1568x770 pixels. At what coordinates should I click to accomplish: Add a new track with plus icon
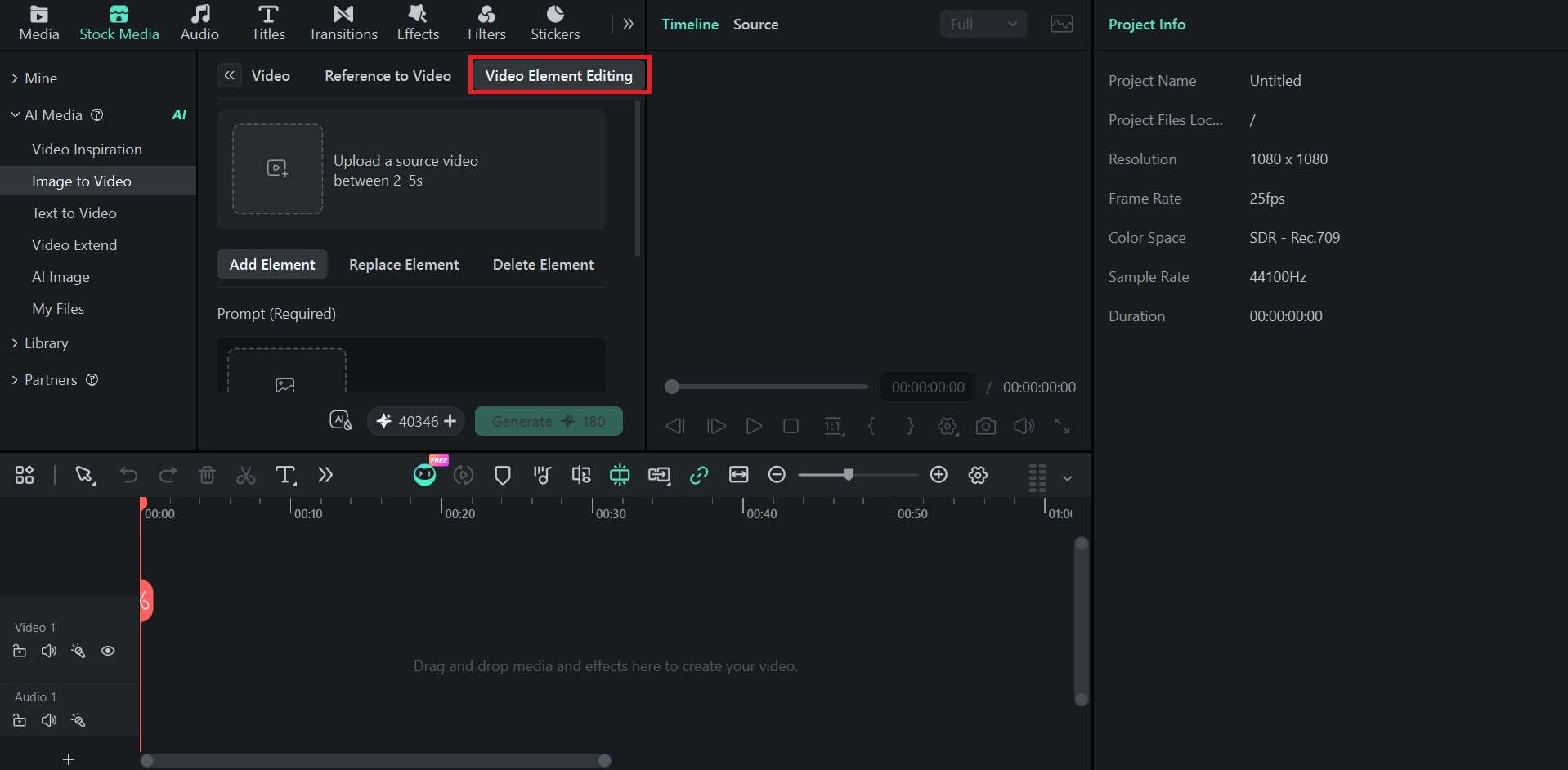coord(69,759)
